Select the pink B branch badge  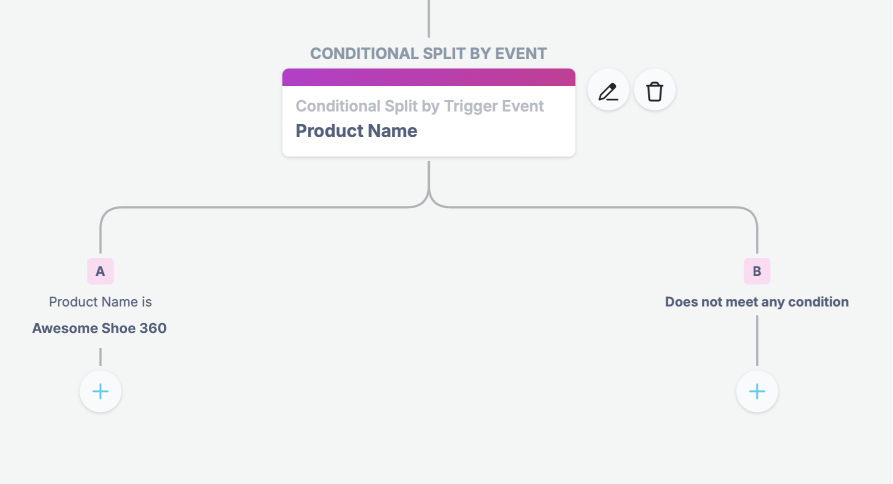pyautogui.click(x=757, y=271)
